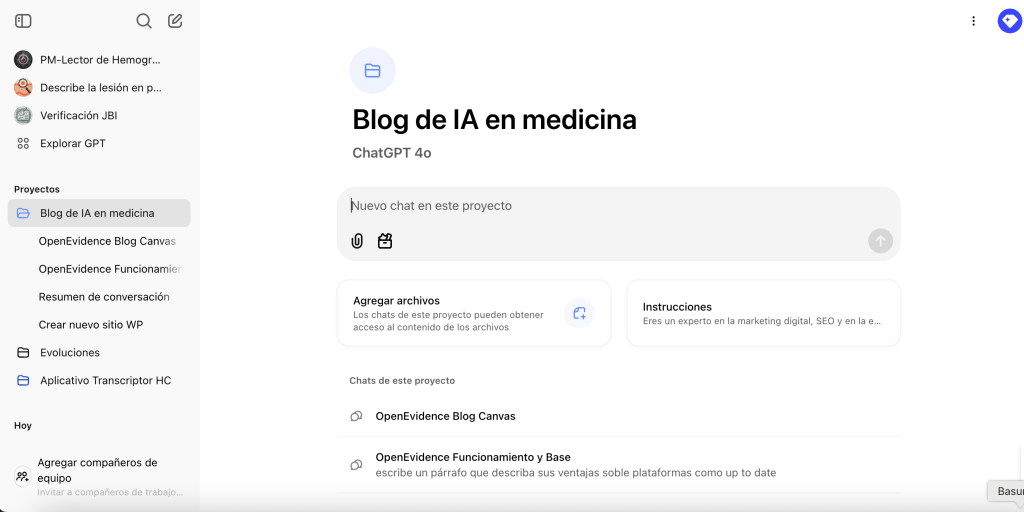Open the search chats magnifier icon

144,21
